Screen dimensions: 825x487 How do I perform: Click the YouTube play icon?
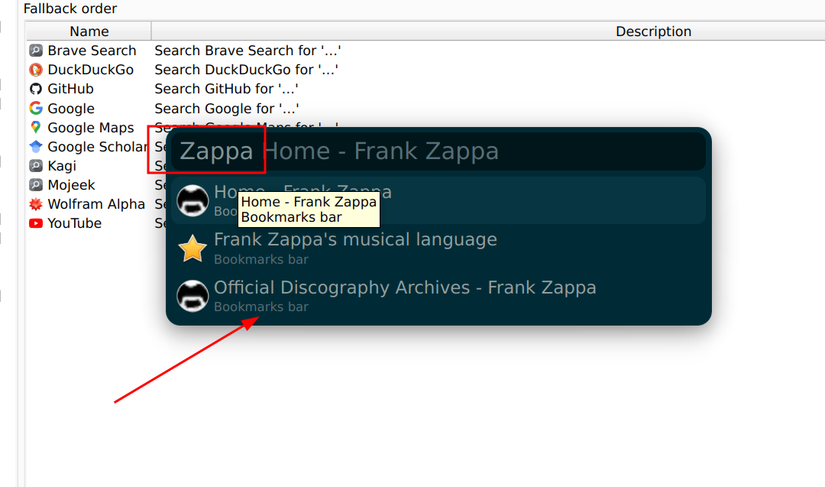tap(36, 224)
